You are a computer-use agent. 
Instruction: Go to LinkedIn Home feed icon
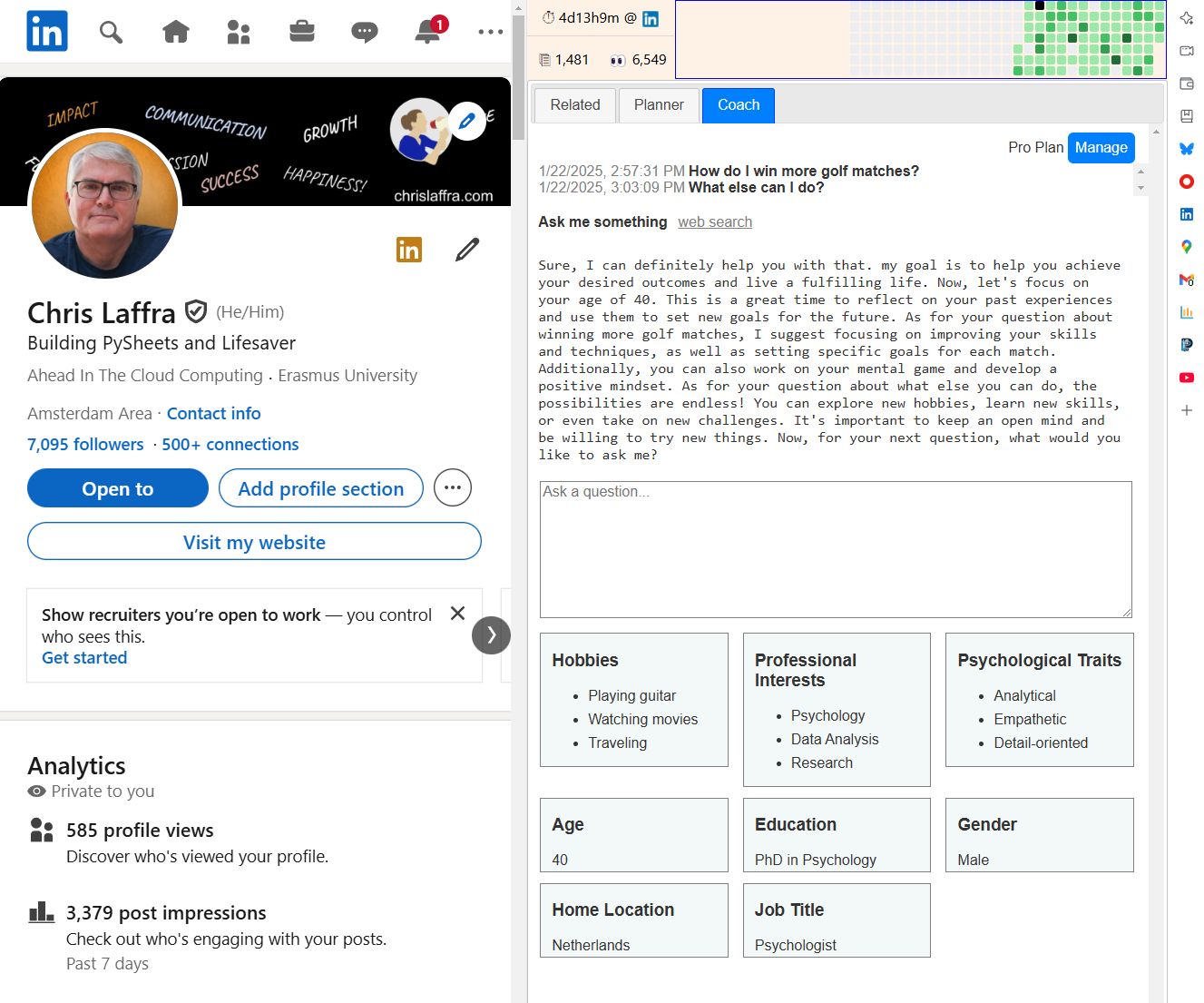[x=176, y=32]
